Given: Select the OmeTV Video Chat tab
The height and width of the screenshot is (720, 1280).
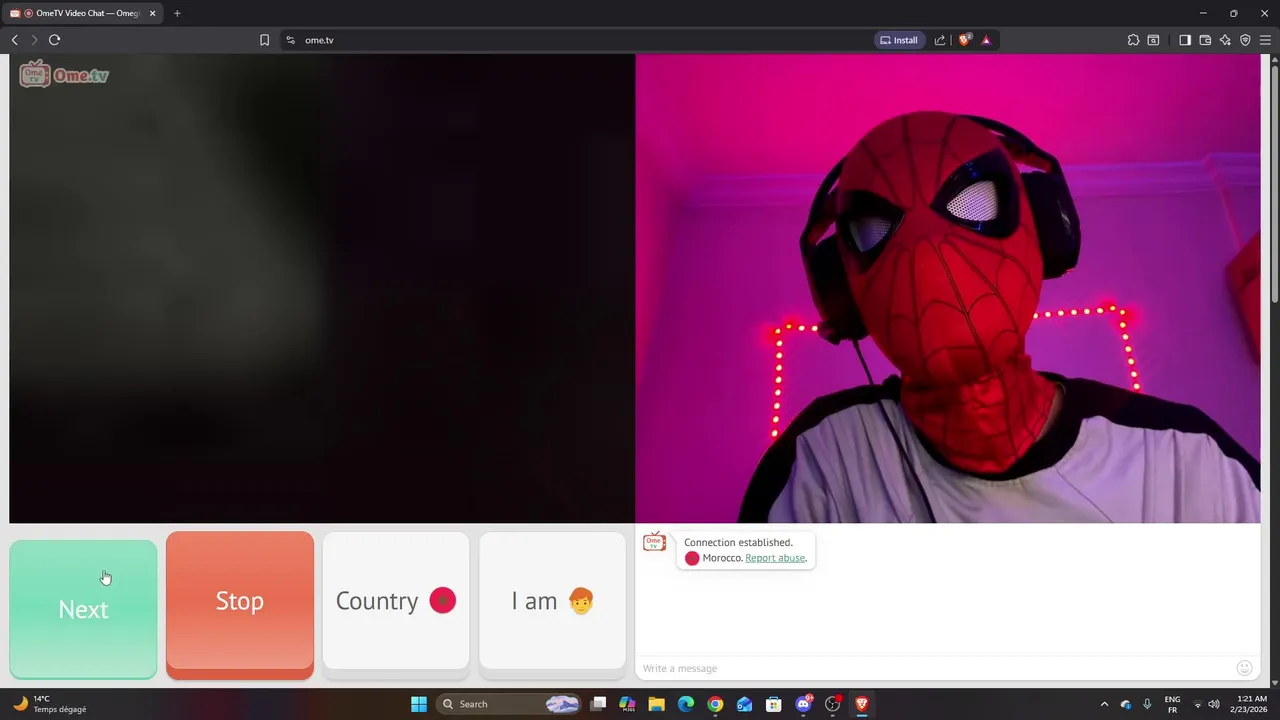Looking at the screenshot, I should point(84,13).
